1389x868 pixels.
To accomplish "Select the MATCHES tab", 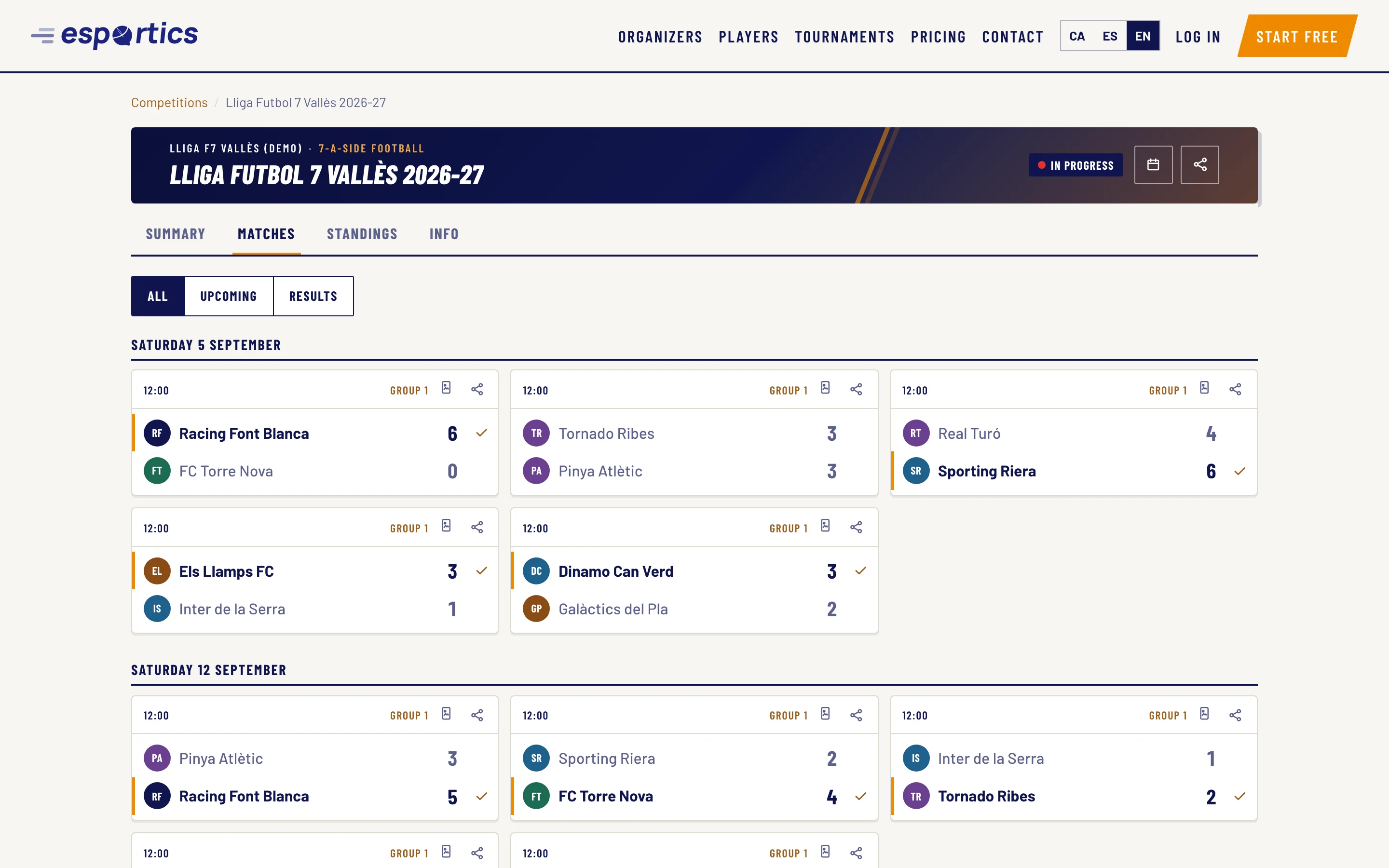I will 266,234.
